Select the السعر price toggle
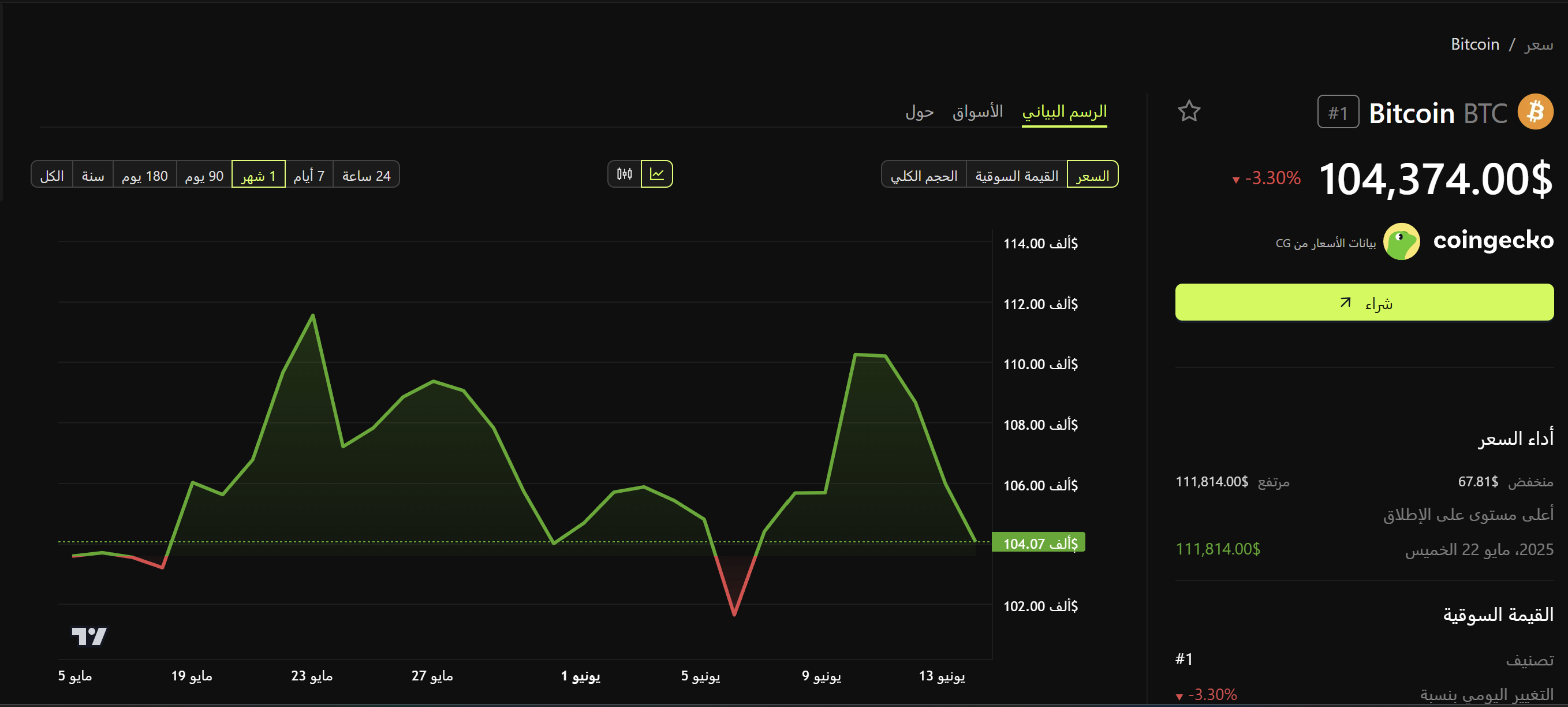 coord(1092,176)
